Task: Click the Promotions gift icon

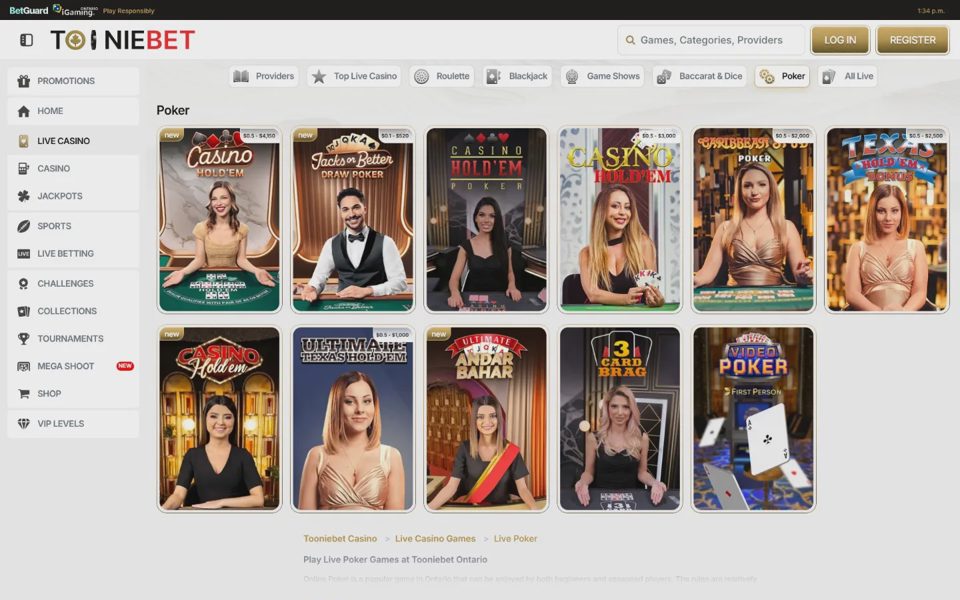Action: pos(23,81)
